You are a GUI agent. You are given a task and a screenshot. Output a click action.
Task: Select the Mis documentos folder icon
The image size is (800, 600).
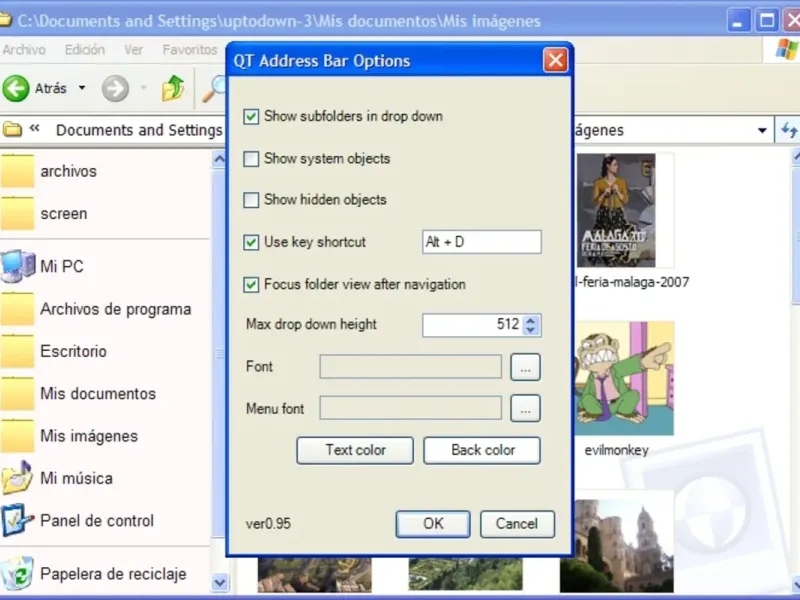[x=18, y=393]
